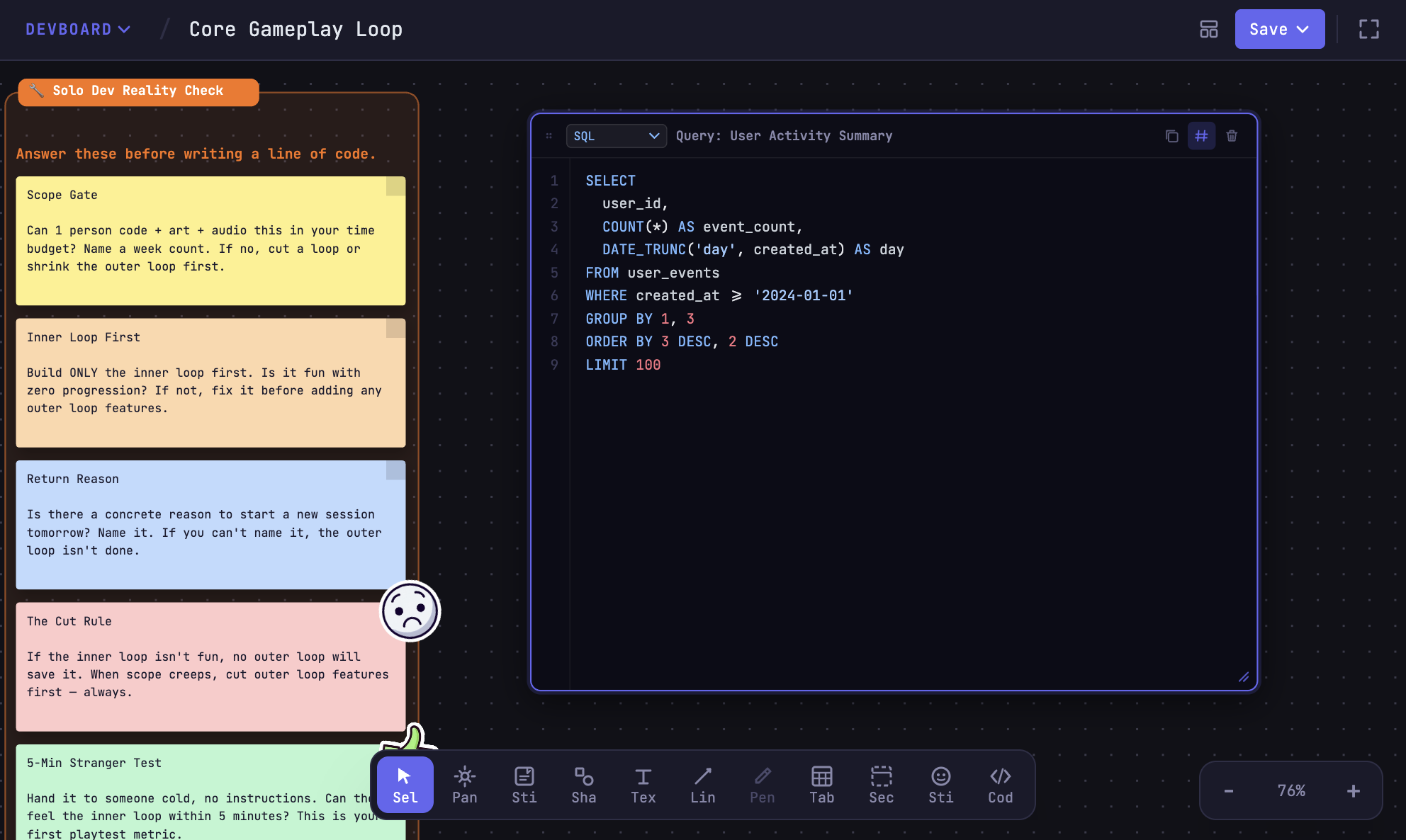Screen dimensions: 1406x840
Task: Open the Core Gameplay Loop board title
Action: tap(296, 29)
